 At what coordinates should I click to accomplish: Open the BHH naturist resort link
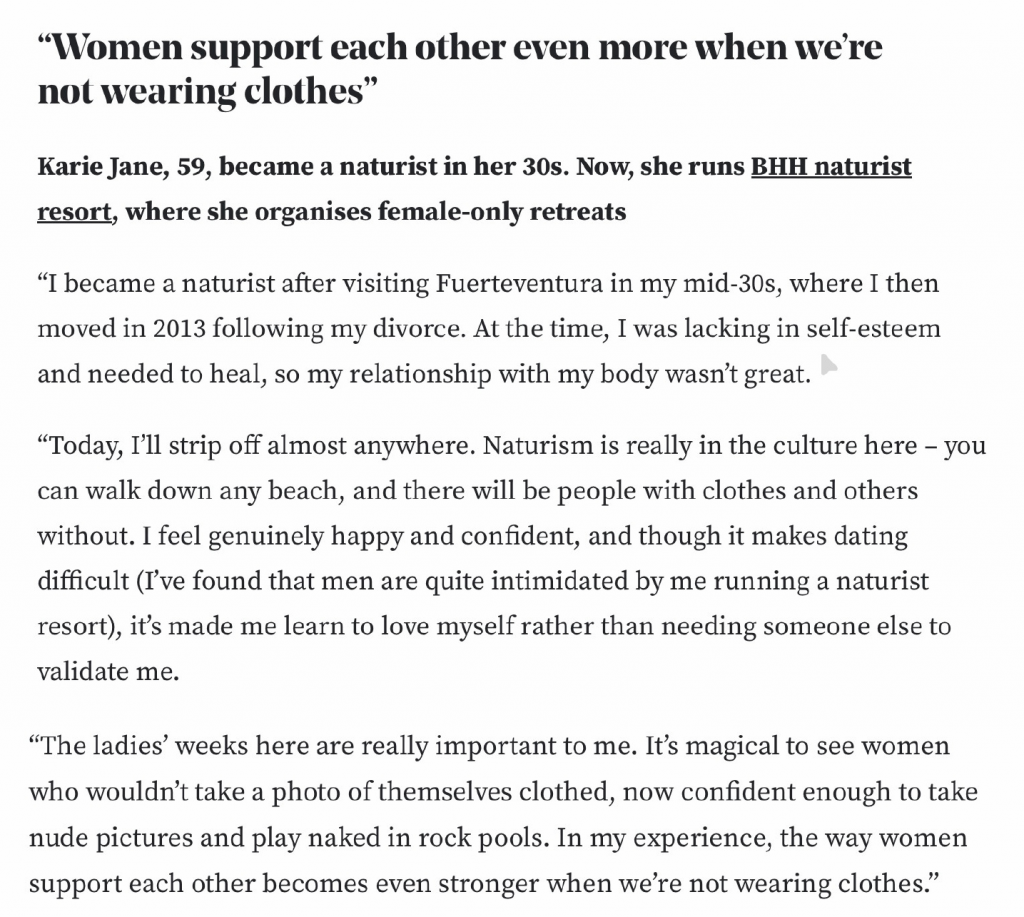[x=831, y=167]
